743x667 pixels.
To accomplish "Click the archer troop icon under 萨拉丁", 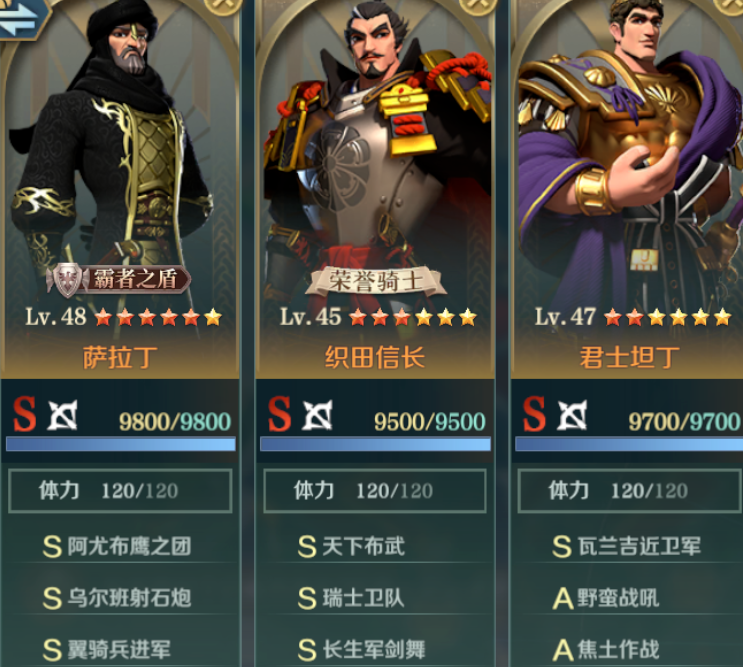I will (x=63, y=415).
